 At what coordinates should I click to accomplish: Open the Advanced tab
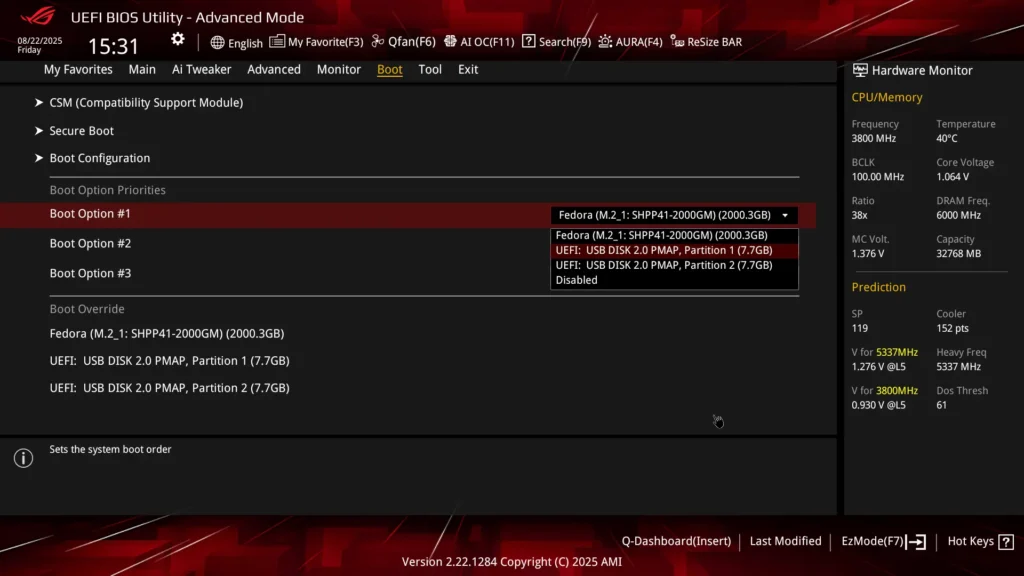pyautogui.click(x=274, y=69)
